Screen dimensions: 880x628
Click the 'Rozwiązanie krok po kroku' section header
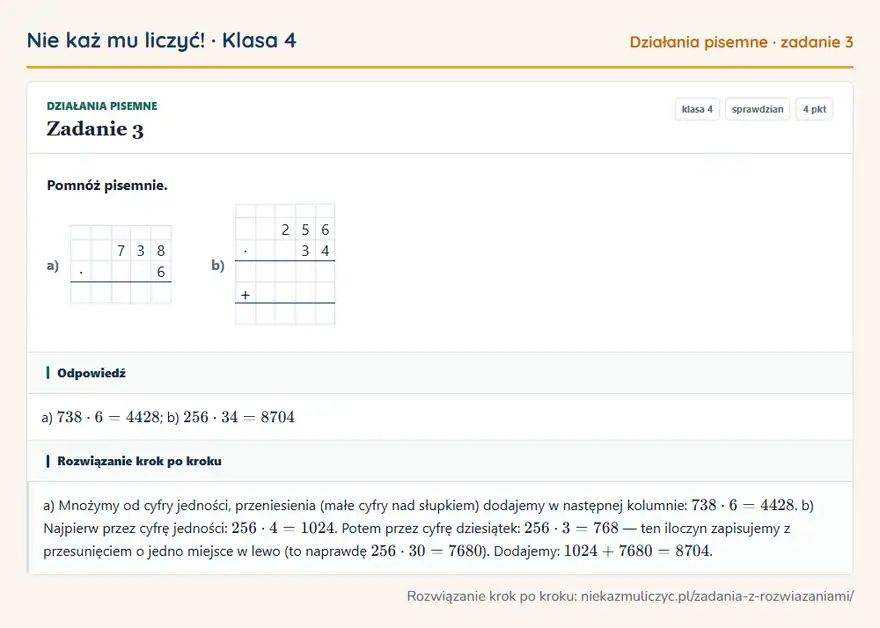[x=139, y=461]
